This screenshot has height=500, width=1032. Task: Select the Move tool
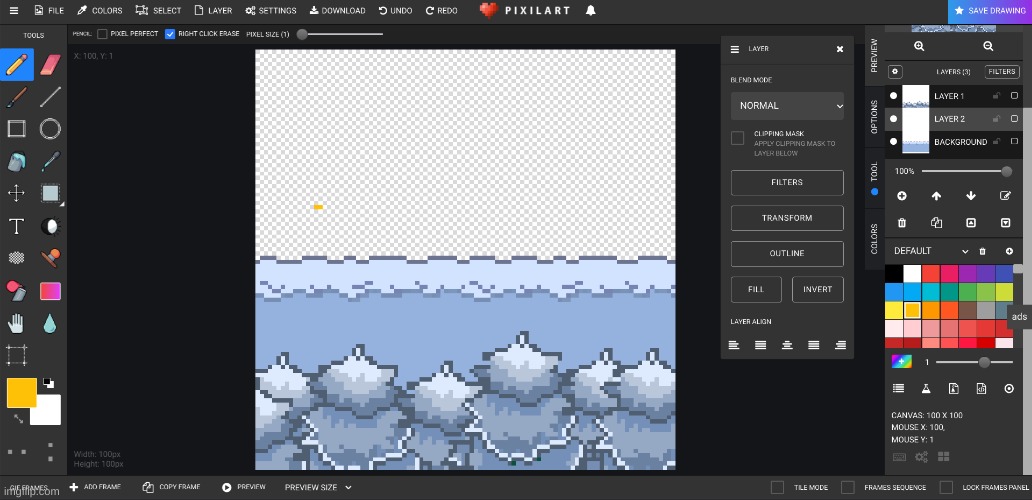coord(16,193)
